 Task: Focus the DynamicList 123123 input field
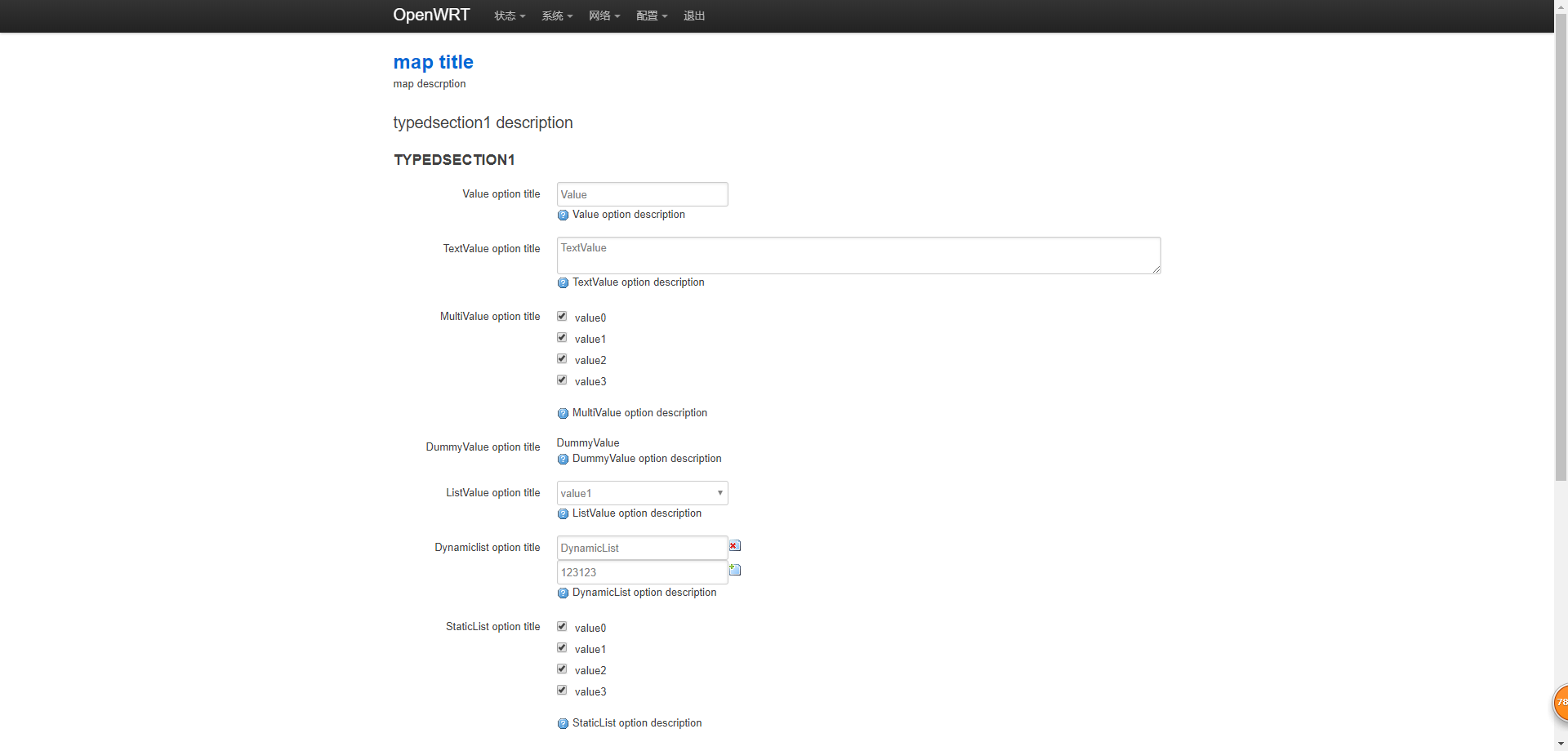point(642,572)
